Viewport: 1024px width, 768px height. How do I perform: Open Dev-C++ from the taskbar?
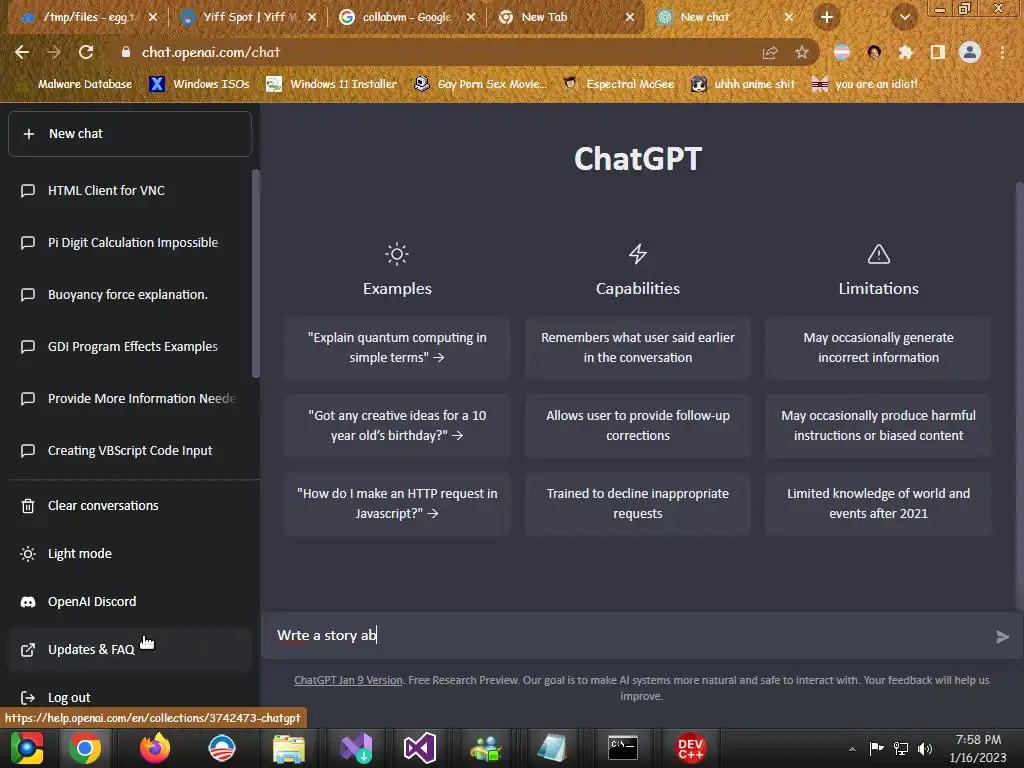(x=690, y=748)
